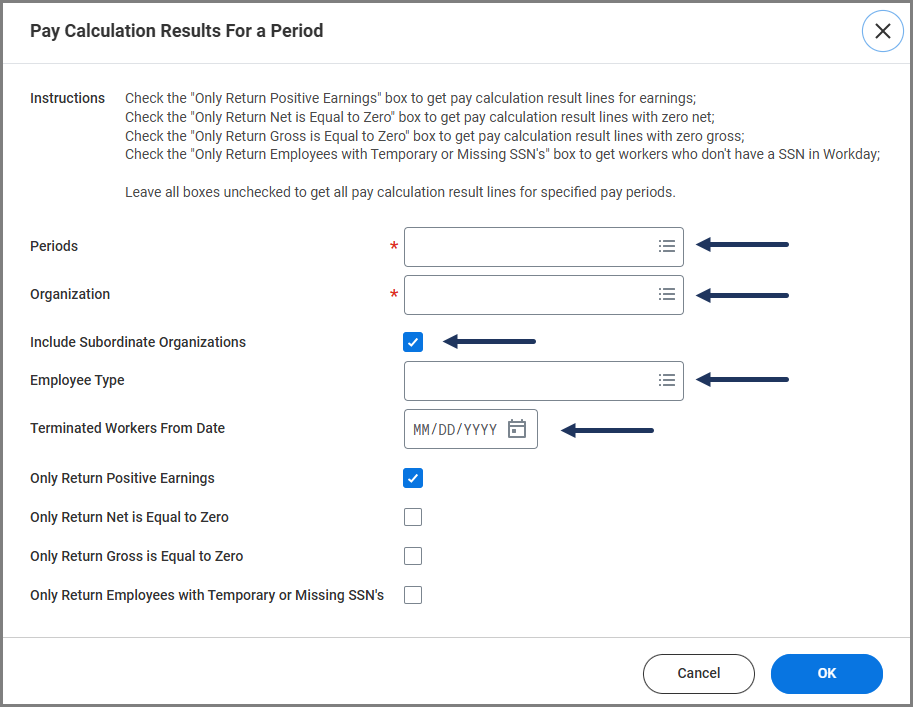Click the Instructions label text
Screen dimensions: 913x707
[x=67, y=98]
